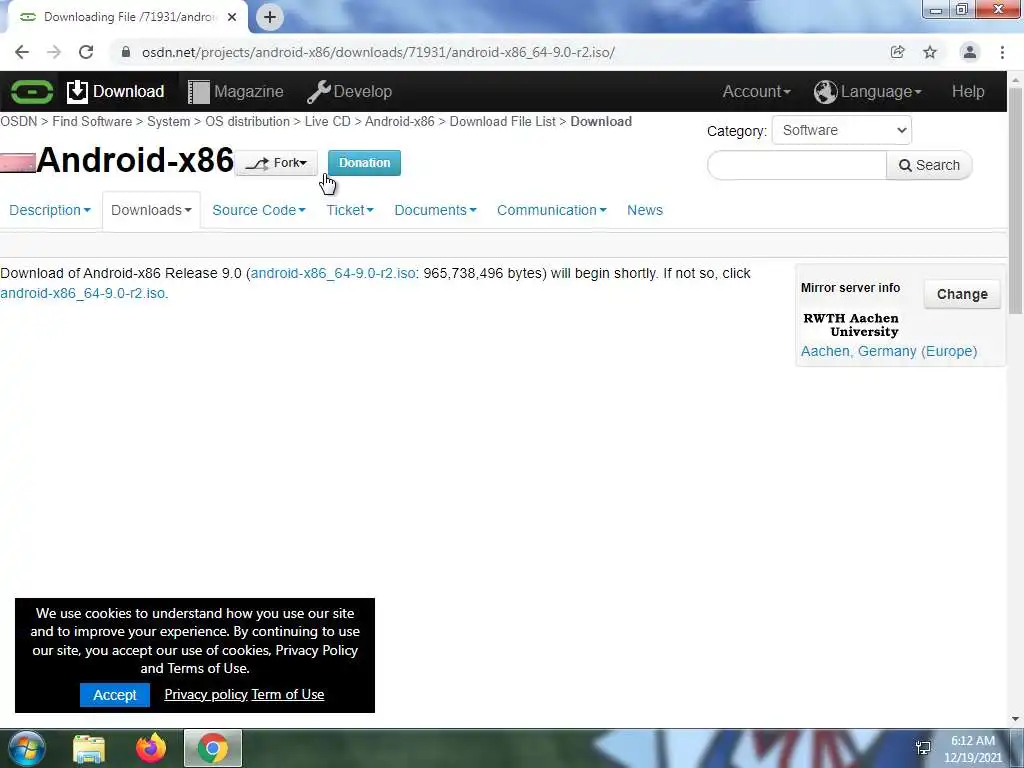
Task: Click OS distribution breadcrumb
Action: coord(248,121)
